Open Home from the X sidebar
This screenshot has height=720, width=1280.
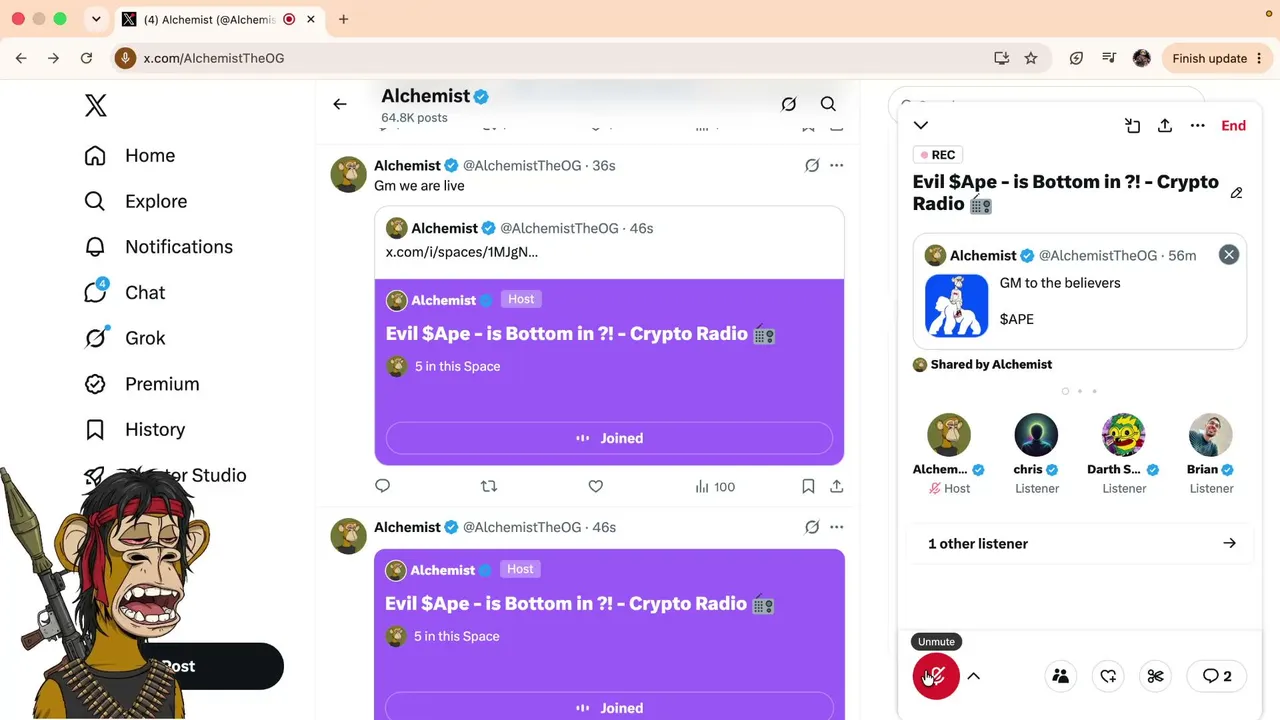pyautogui.click(x=130, y=156)
